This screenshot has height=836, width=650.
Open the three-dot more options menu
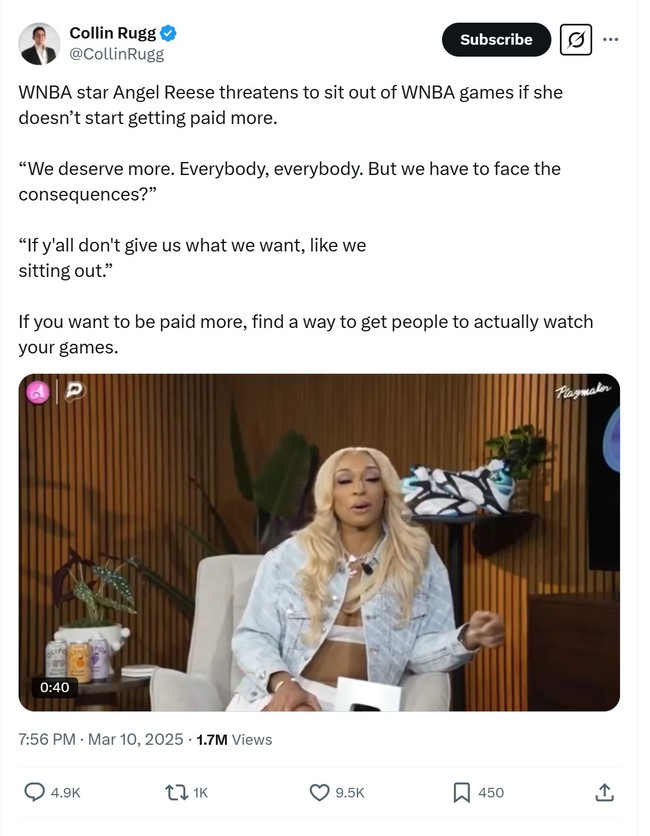click(x=611, y=39)
